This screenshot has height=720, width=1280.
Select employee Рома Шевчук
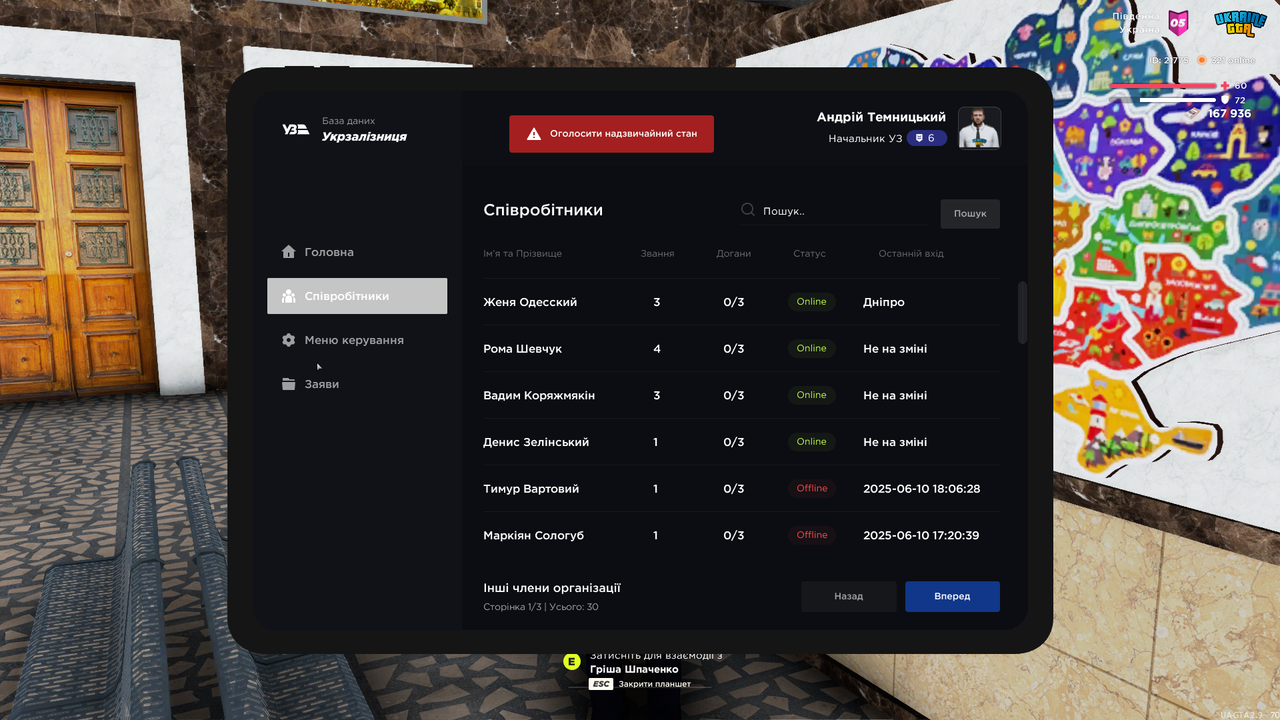pos(741,349)
